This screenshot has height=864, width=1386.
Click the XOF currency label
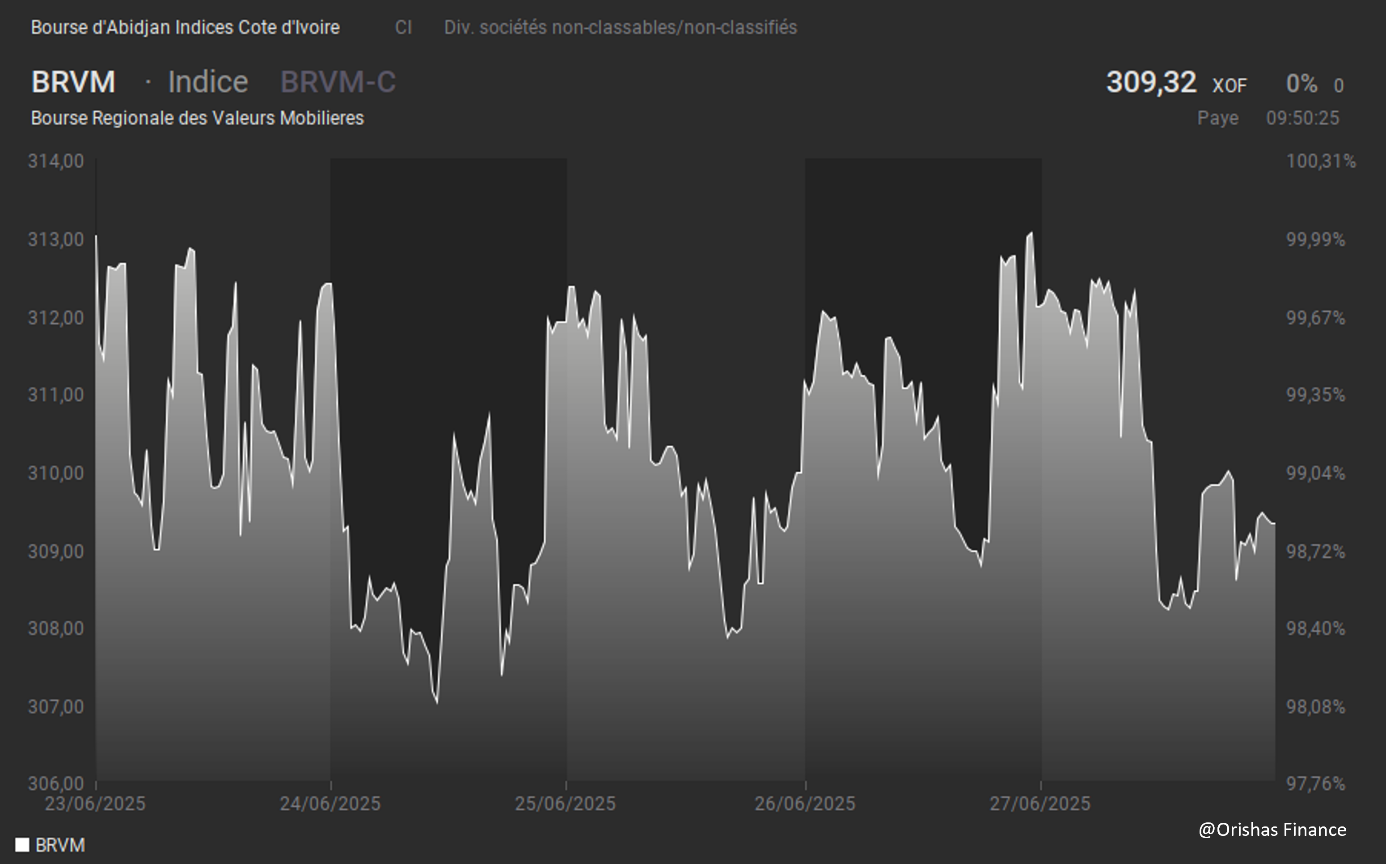coord(1230,86)
